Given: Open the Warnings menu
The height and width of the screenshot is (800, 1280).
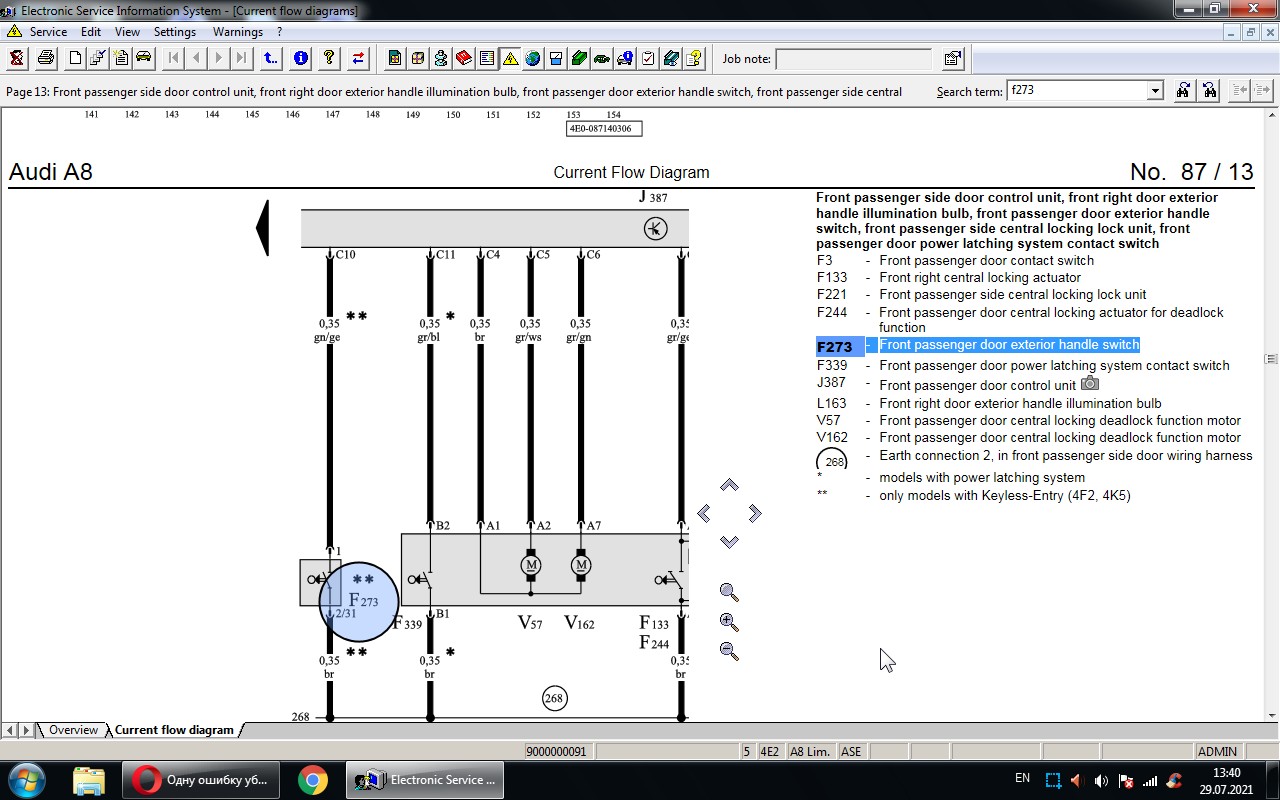Looking at the screenshot, I should (237, 32).
